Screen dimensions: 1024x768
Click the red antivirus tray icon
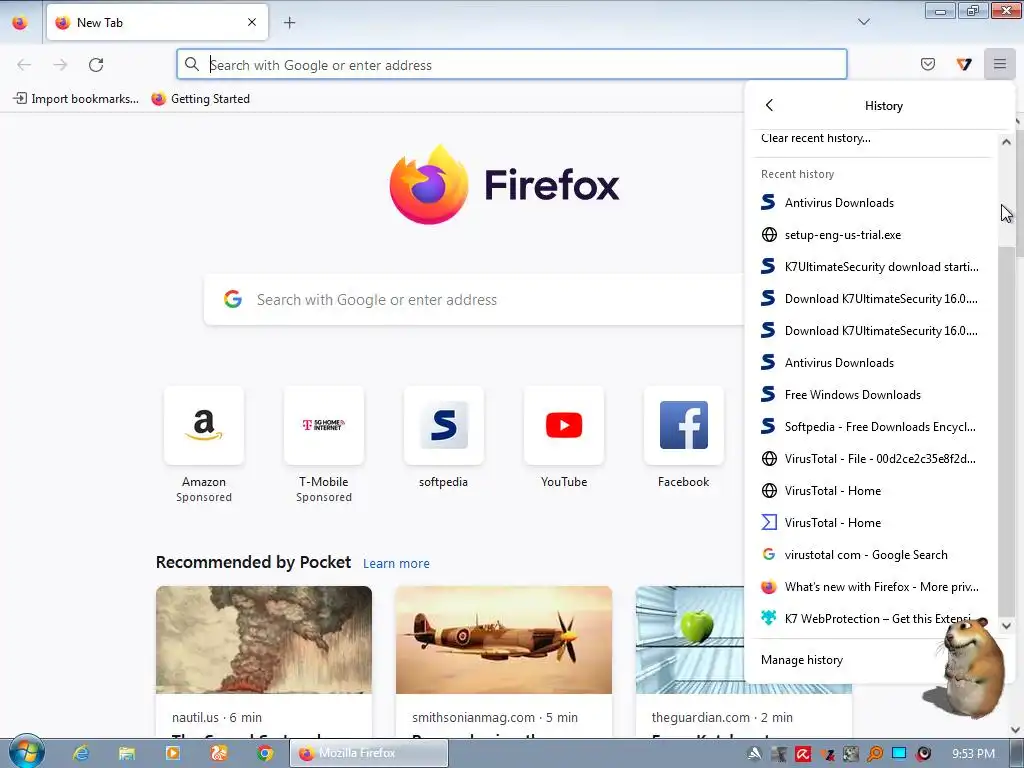(803, 754)
